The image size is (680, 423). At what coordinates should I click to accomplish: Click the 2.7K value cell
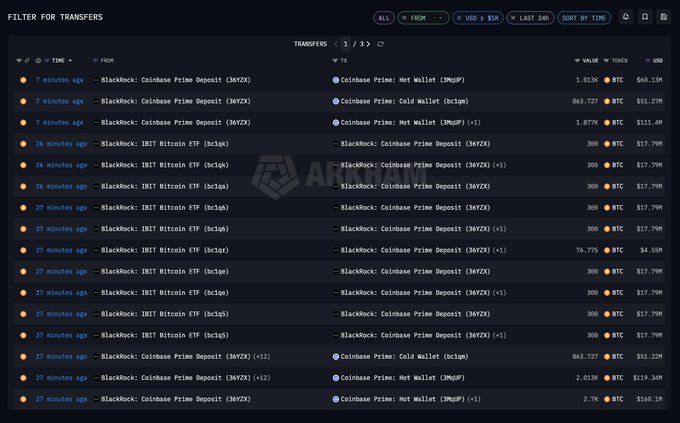pos(591,399)
